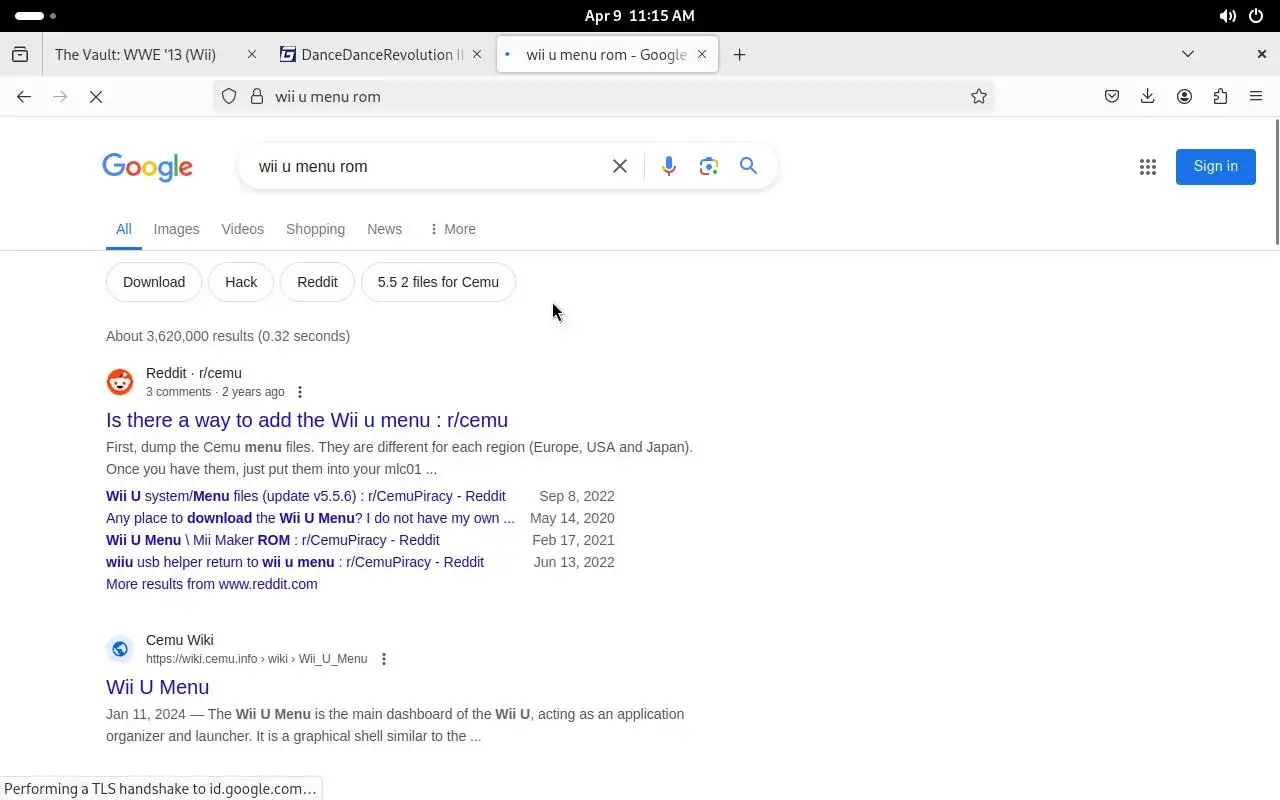Image resolution: width=1280 pixels, height=800 pixels.
Task: Open options dots next to Reddit result
Action: (300, 392)
